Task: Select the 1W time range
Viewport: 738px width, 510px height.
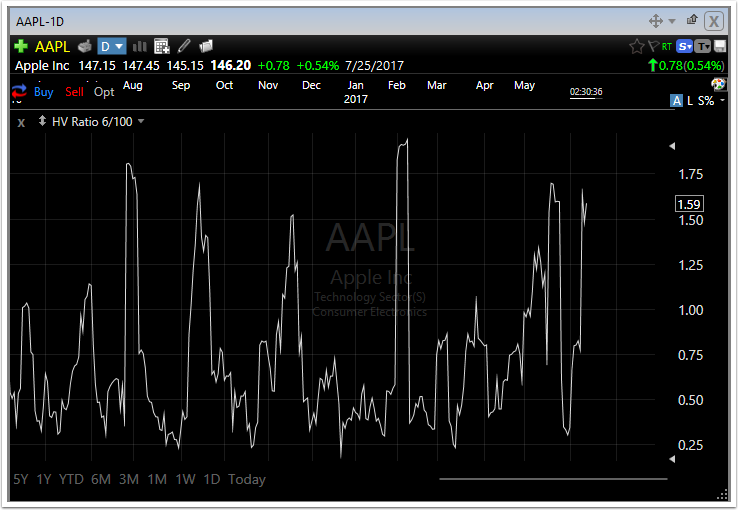Action: tap(185, 479)
